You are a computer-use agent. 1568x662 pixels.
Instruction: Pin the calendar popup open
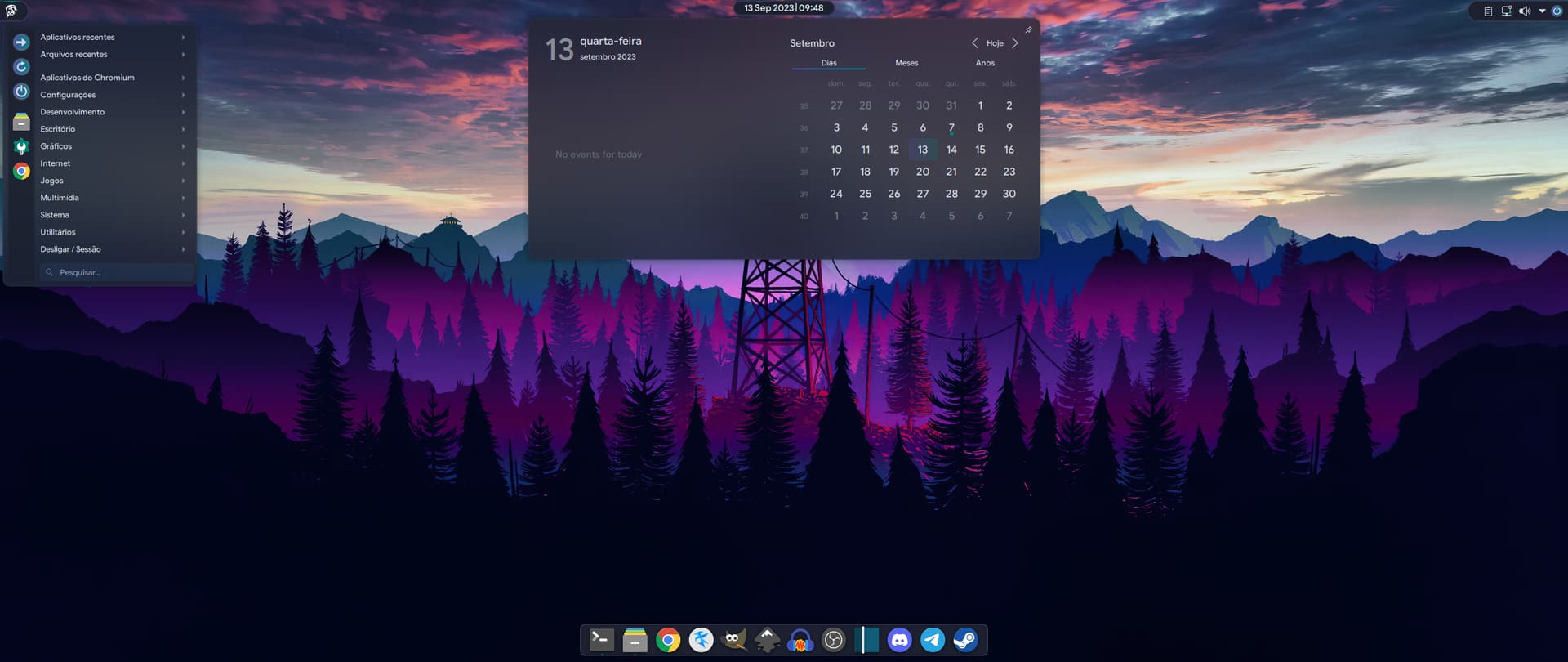(x=1028, y=29)
